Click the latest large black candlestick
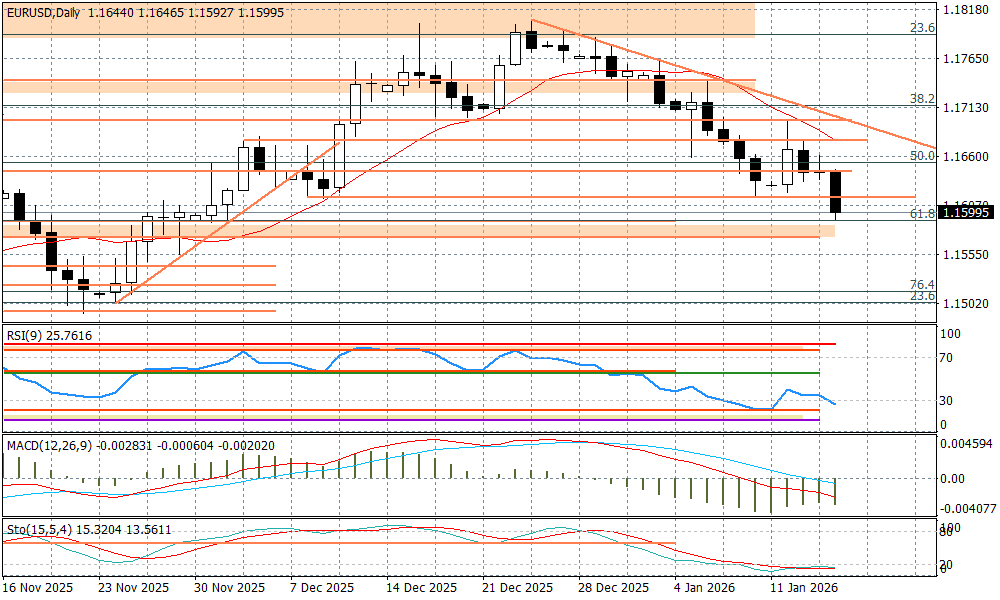This screenshot has width=1000, height=600. [837, 191]
